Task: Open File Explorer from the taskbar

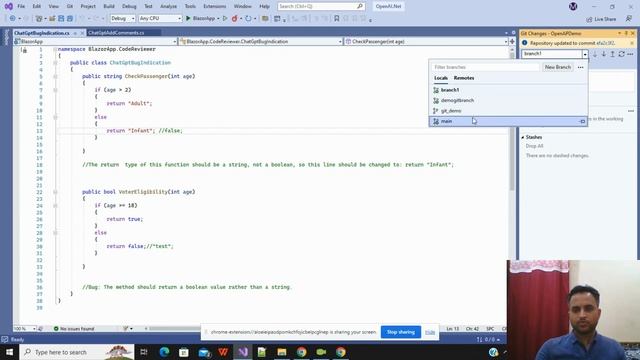Action: tap(282, 352)
